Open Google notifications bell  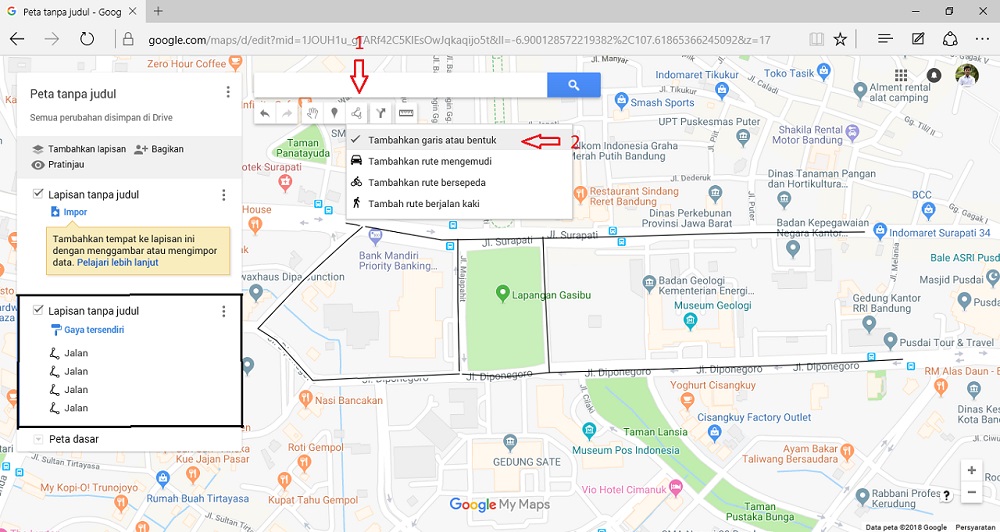click(x=934, y=75)
